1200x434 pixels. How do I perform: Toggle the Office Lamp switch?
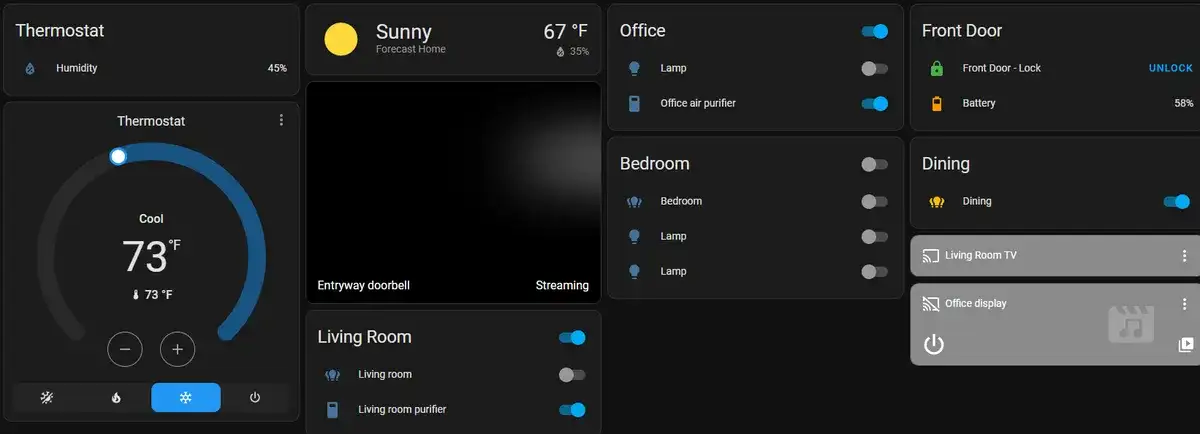point(874,69)
